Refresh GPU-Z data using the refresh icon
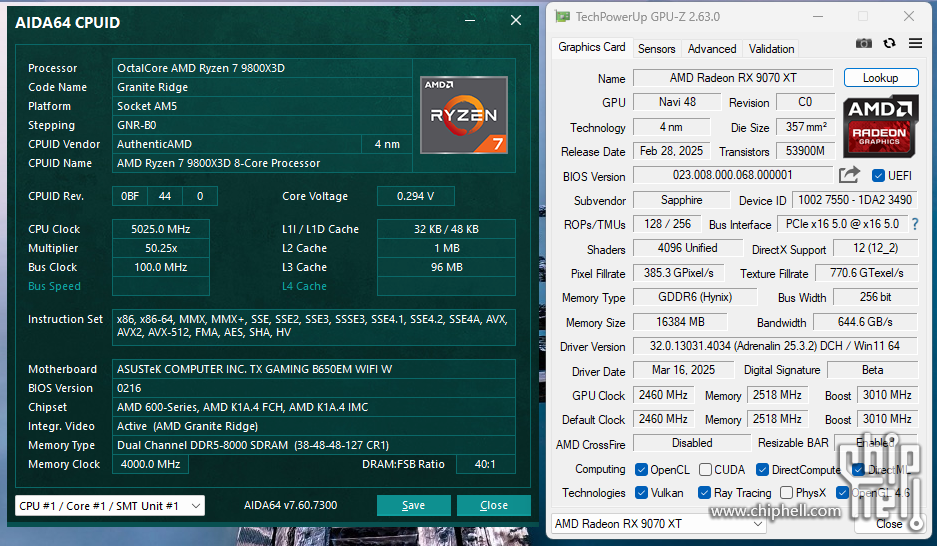Viewport: 937px width, 546px height. (890, 43)
